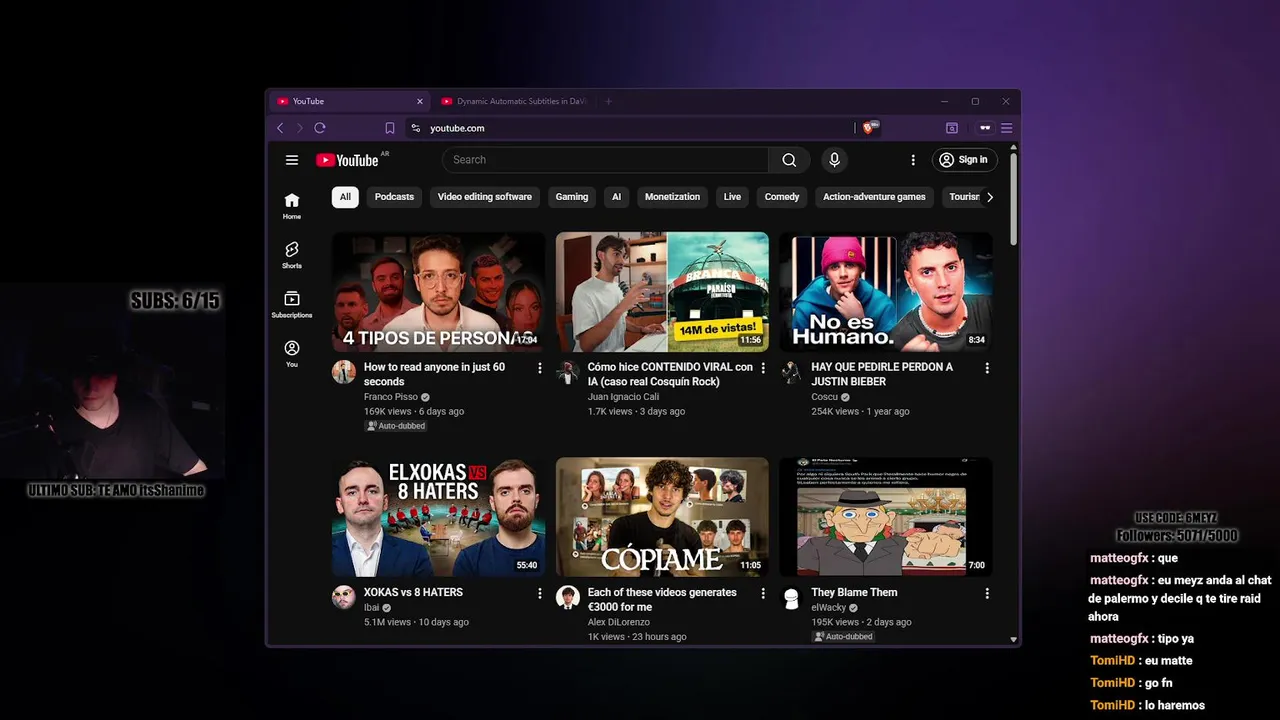1280x720 pixels.
Task: Open 'XOKAS vs 8 HATERS' title link
Action: (413, 592)
